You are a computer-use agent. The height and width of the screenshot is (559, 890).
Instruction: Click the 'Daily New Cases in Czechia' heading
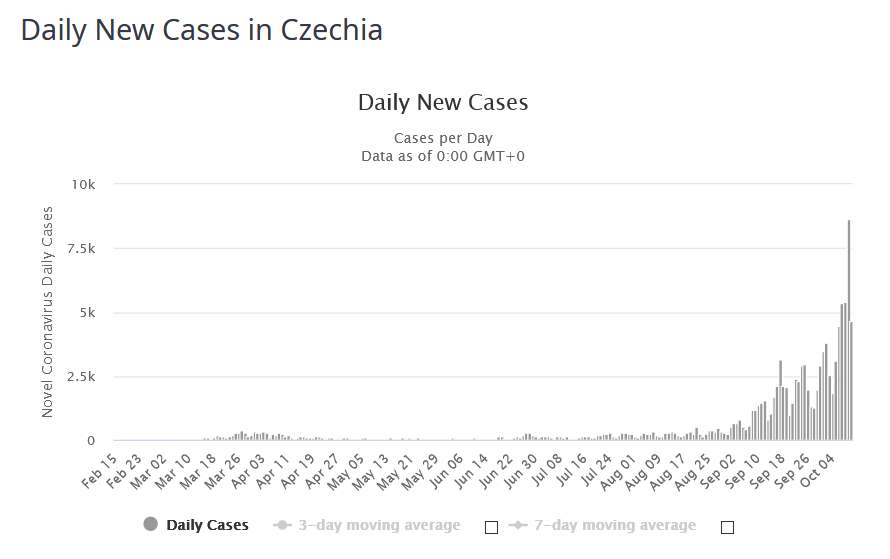202,30
